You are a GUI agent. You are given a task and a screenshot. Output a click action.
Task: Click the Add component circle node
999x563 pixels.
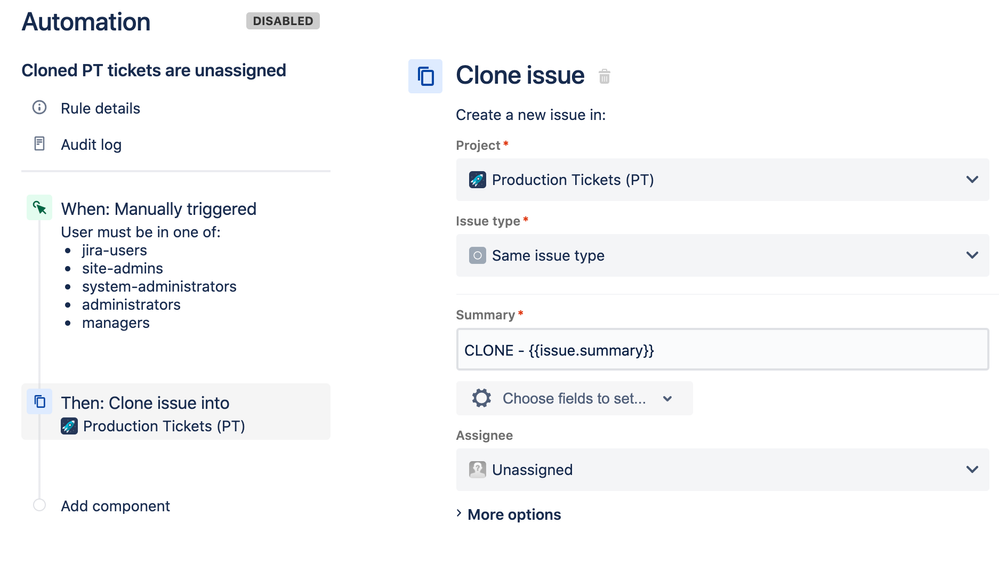tap(40, 506)
